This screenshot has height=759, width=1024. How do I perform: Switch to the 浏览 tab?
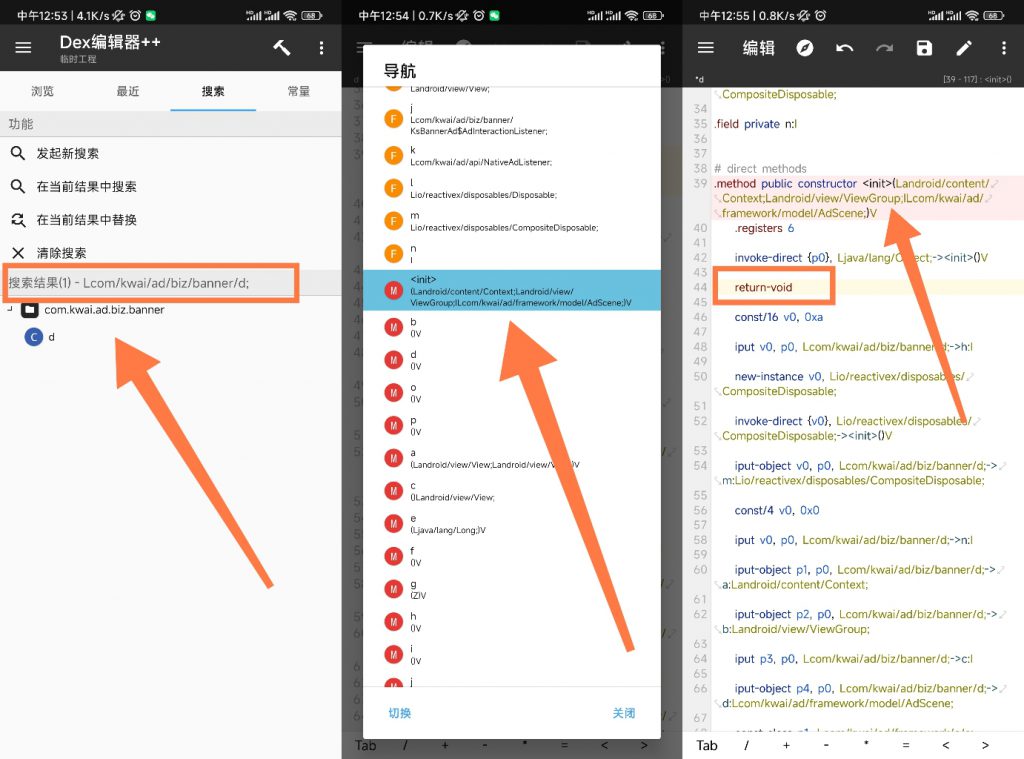tap(42, 91)
